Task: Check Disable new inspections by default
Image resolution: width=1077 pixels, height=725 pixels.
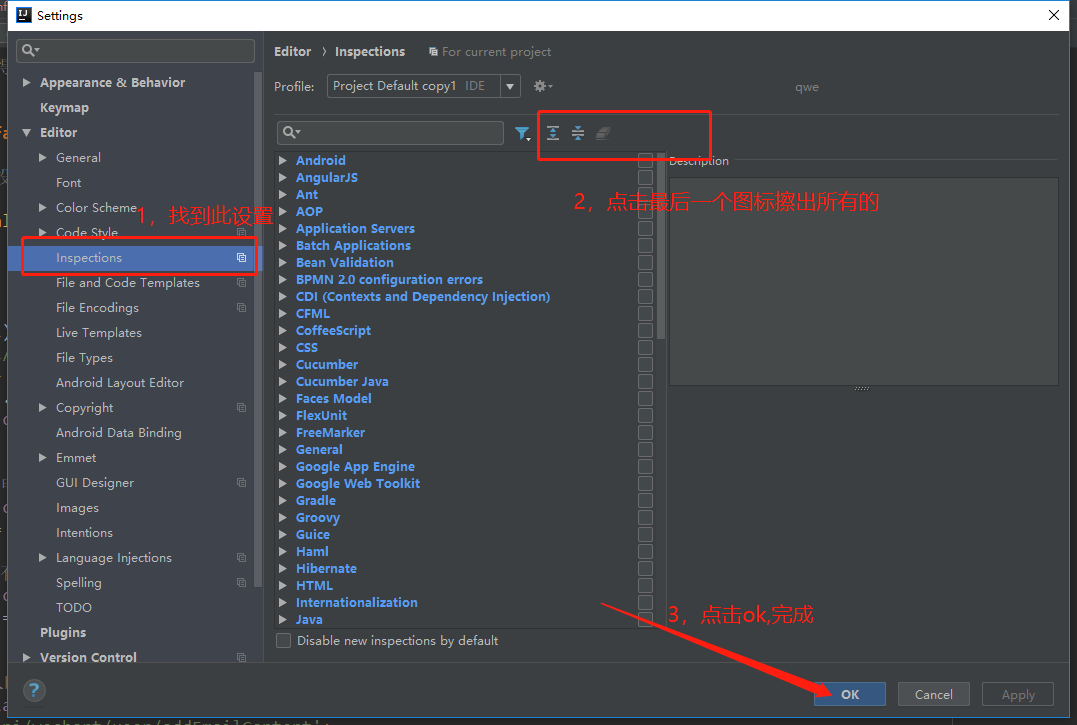Action: [283, 641]
